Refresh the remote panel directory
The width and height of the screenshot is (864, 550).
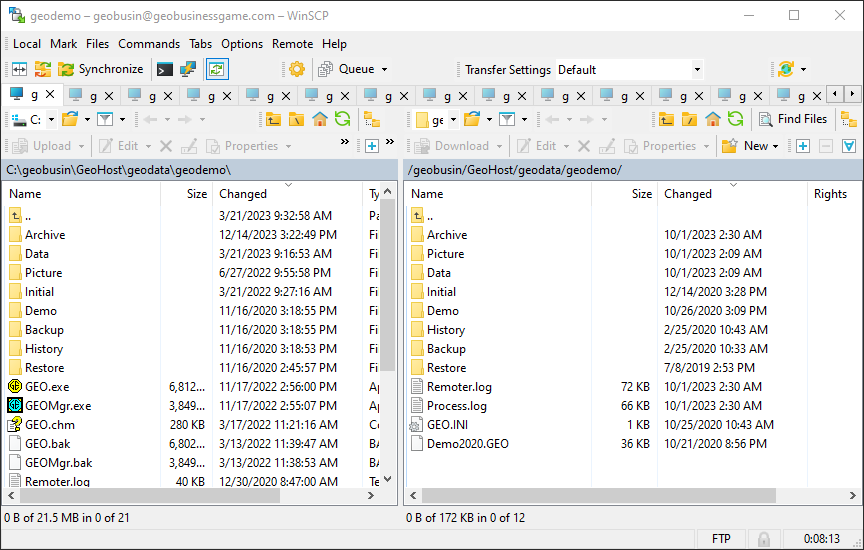[x=735, y=119]
